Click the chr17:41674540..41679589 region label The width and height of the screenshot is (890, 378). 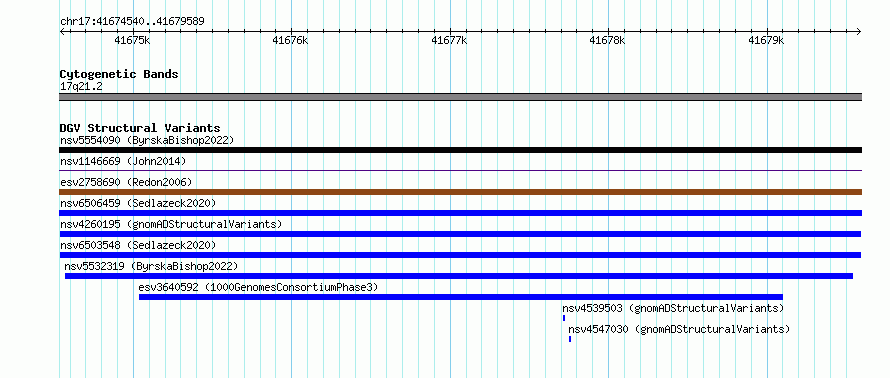coord(132,22)
